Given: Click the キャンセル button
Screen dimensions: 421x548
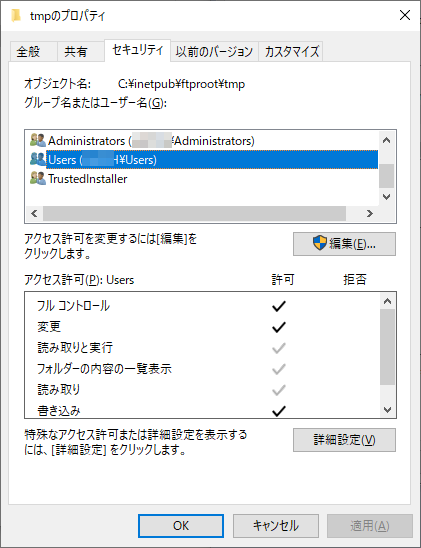Looking at the screenshot, I should (276, 526).
